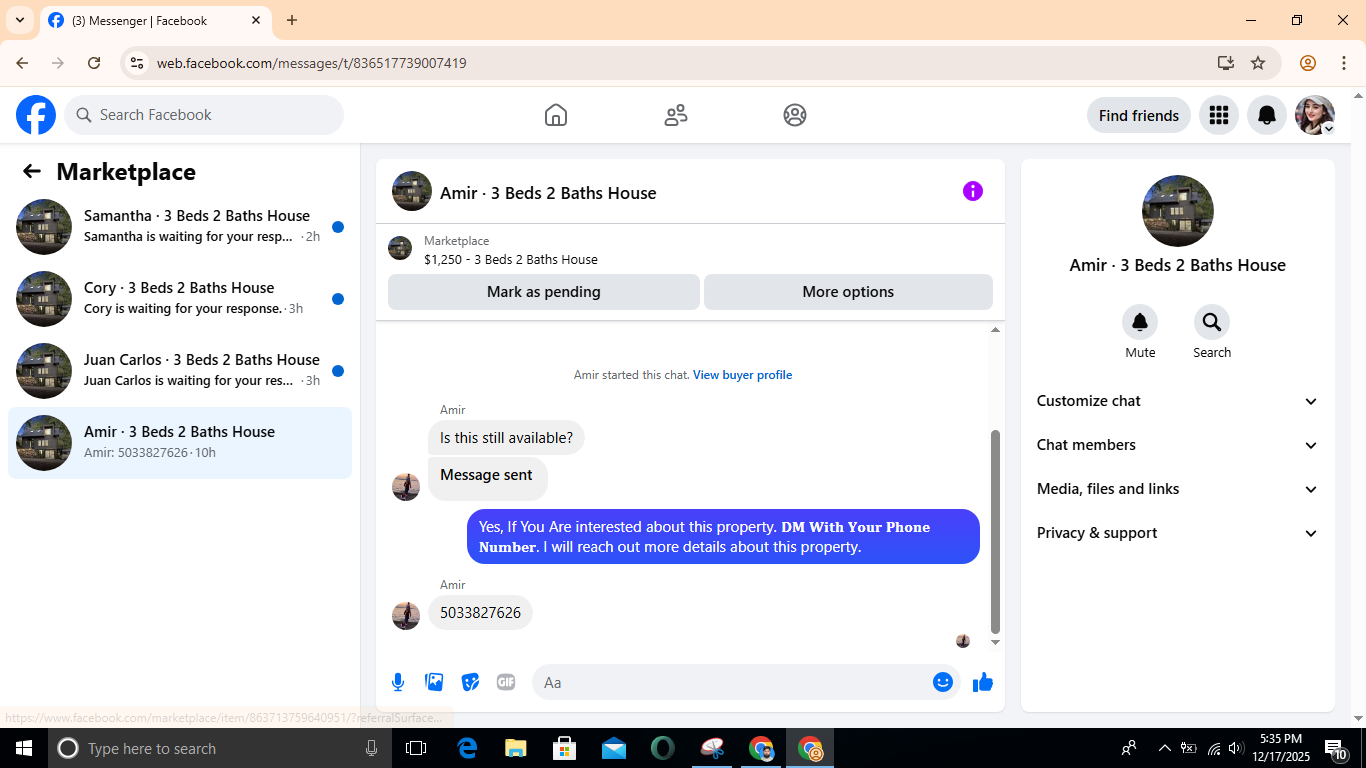The height and width of the screenshot is (768, 1366).
Task: Open the Home feed icon
Action: (556, 115)
